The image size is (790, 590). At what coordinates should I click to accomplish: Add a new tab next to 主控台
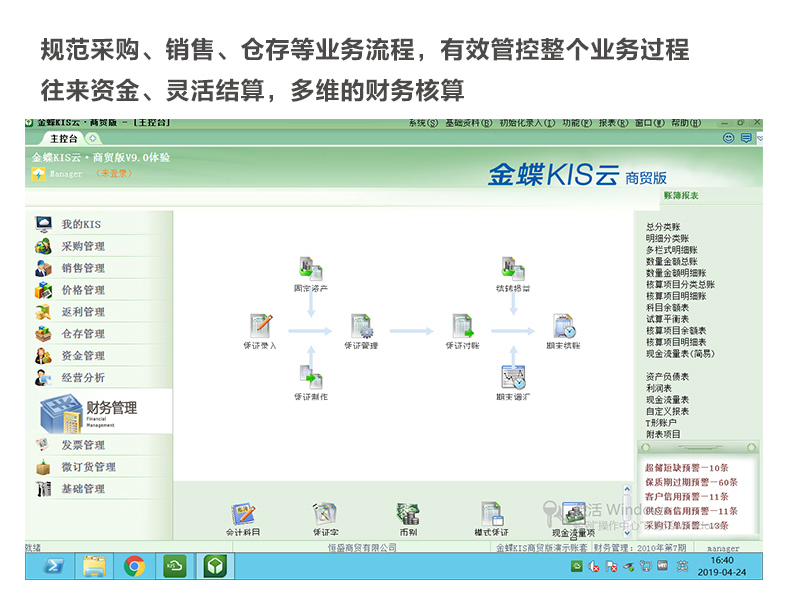93,138
